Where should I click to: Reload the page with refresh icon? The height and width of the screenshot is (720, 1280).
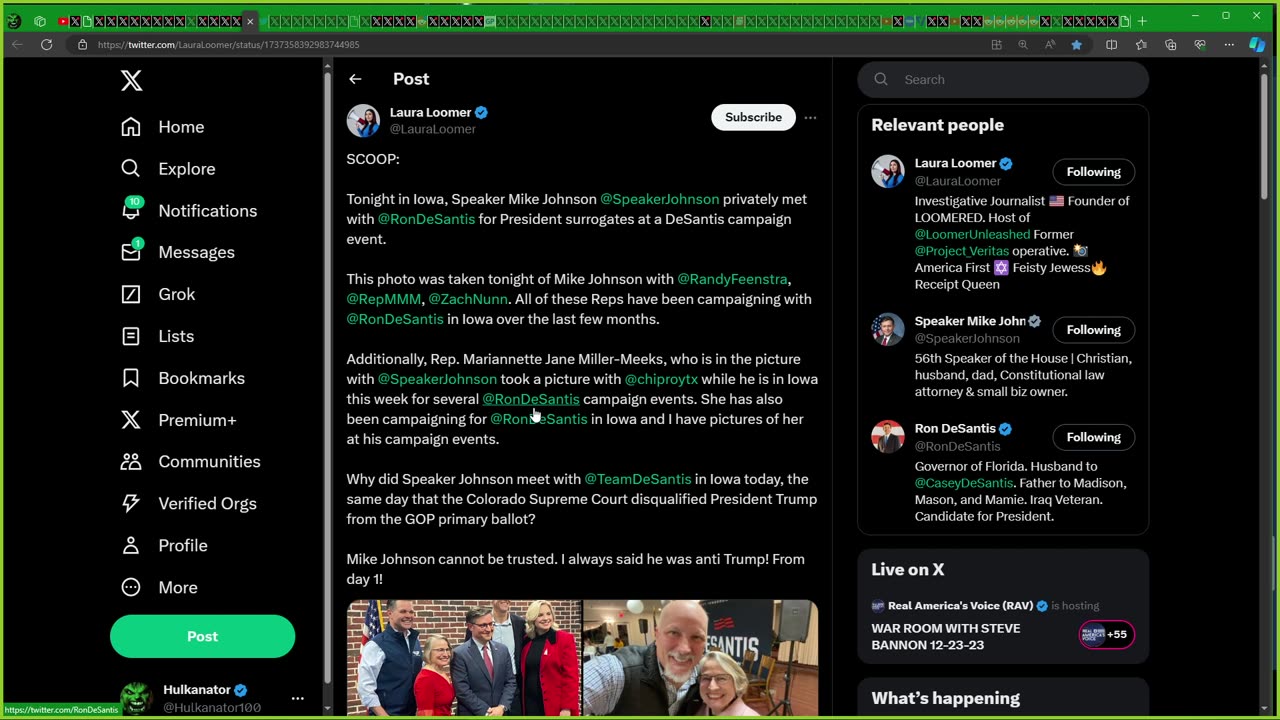coord(46,45)
